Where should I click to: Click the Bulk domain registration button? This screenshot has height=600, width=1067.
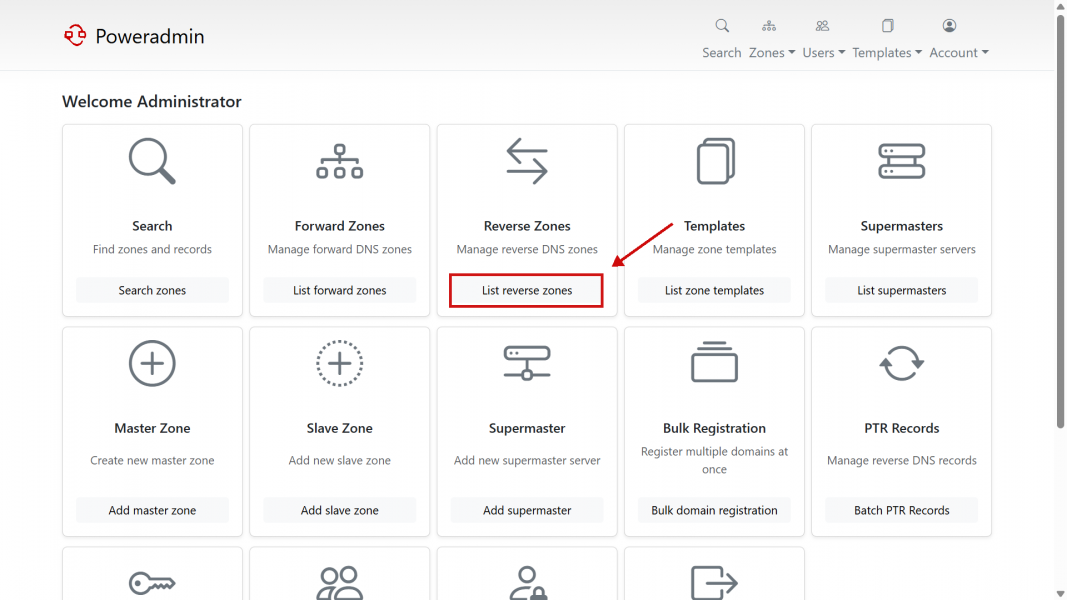[714, 510]
